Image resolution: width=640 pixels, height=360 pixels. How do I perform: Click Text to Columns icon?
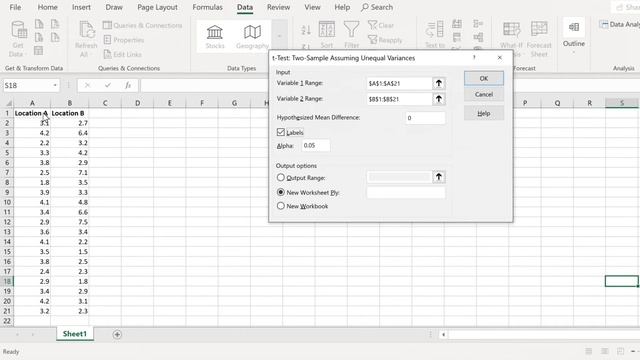tap(435, 30)
